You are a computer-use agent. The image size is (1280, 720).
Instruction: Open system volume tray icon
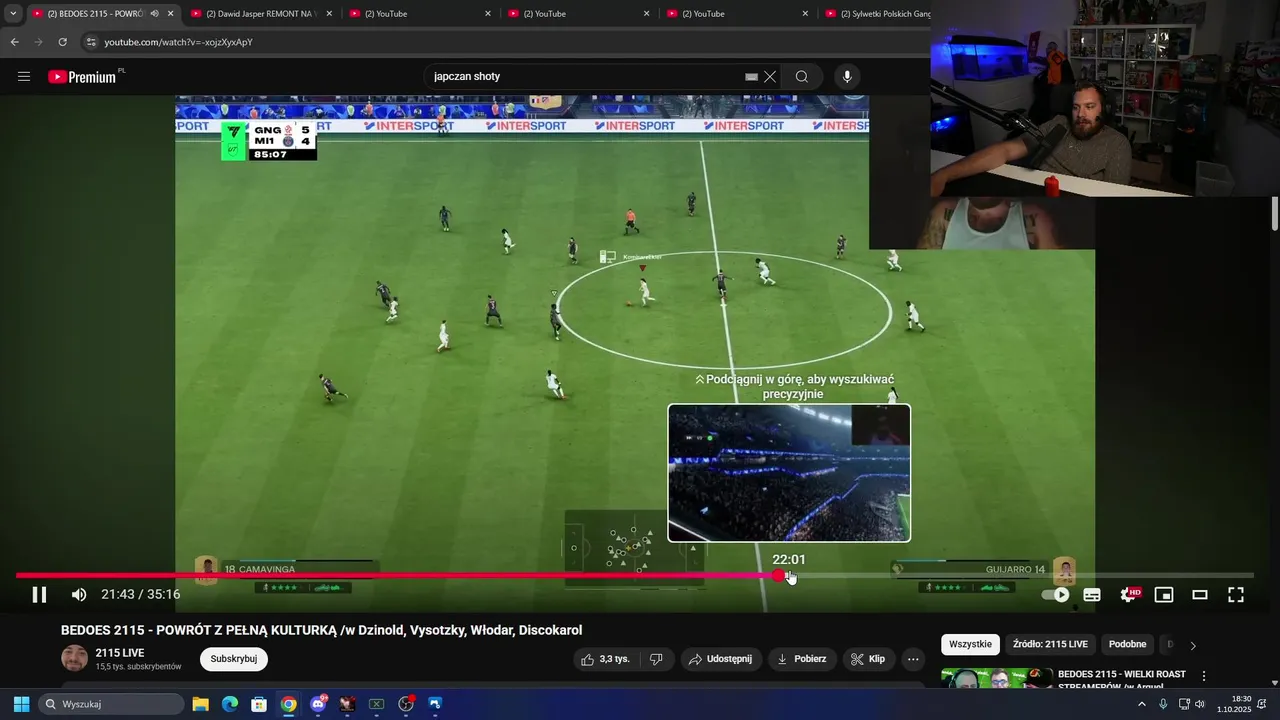click(x=1200, y=704)
